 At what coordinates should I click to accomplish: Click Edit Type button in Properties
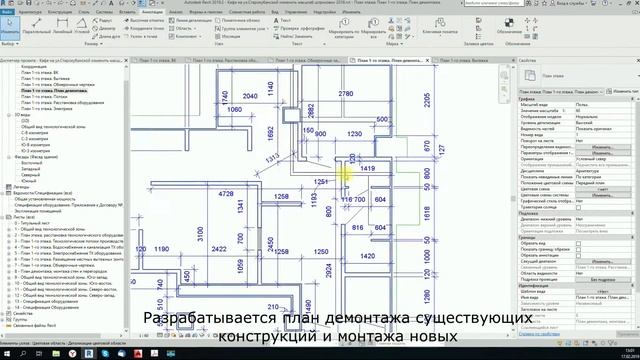[x=622, y=91]
